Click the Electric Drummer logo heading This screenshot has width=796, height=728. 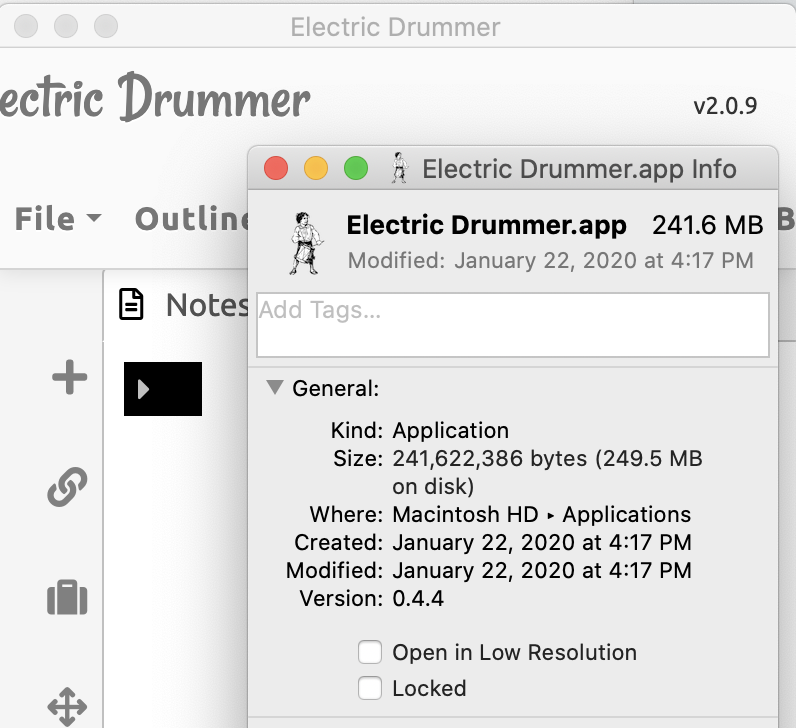(155, 97)
